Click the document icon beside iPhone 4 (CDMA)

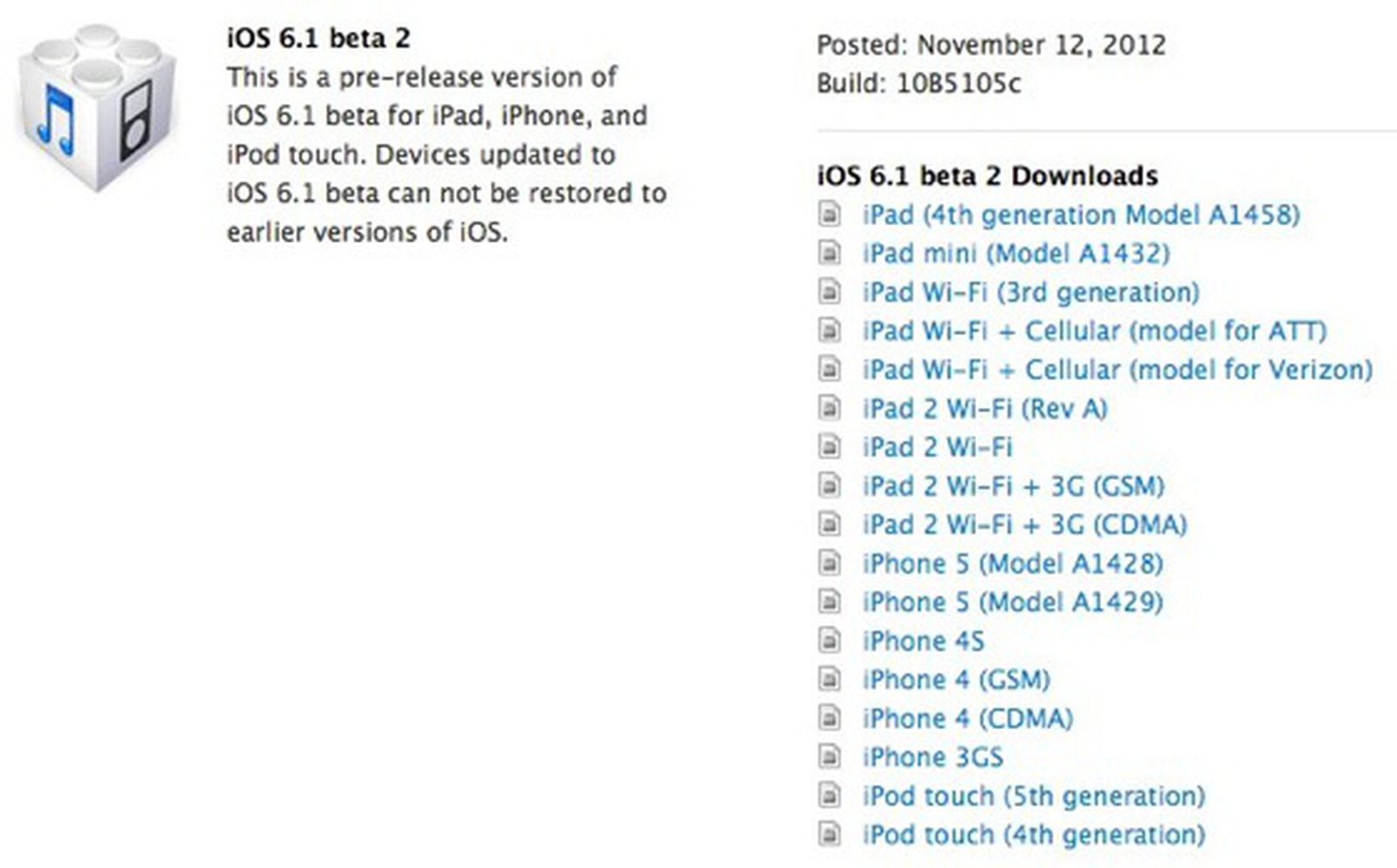[827, 718]
